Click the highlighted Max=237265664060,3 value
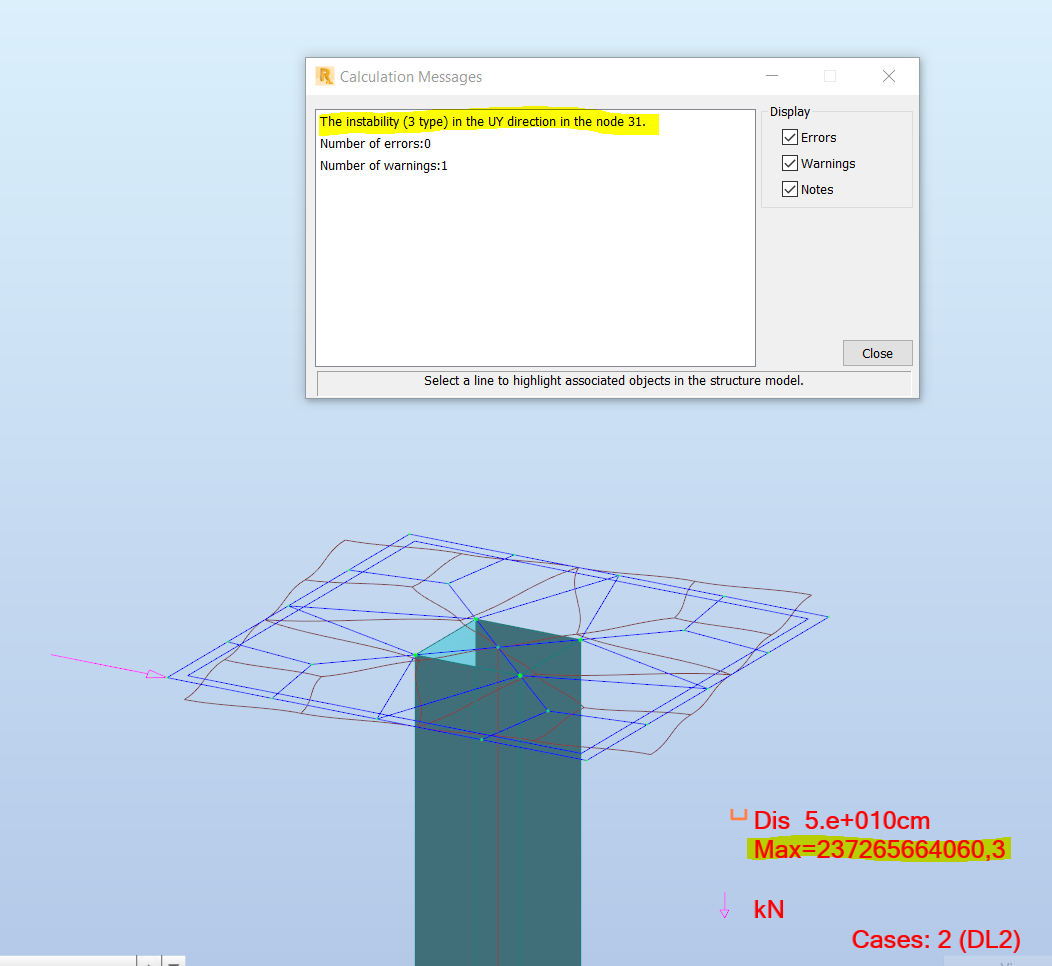This screenshot has width=1052, height=966. coord(879,849)
